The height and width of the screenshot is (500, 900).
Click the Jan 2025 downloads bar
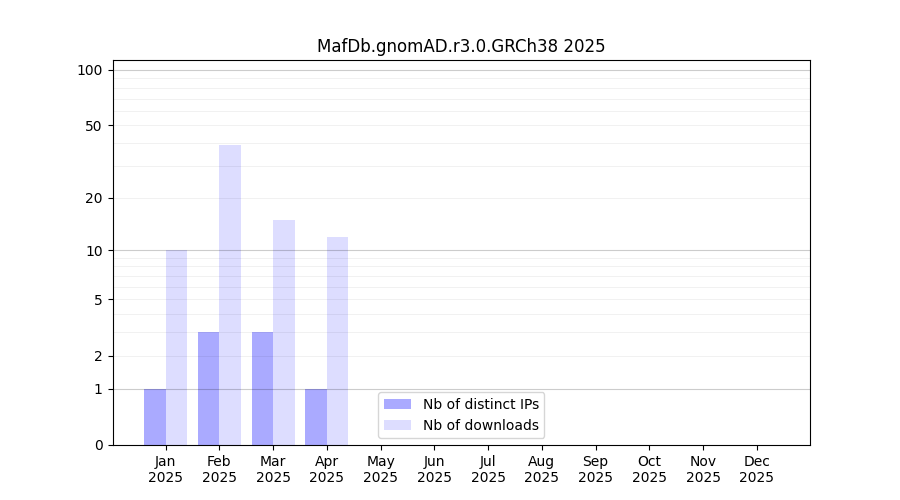(176, 347)
